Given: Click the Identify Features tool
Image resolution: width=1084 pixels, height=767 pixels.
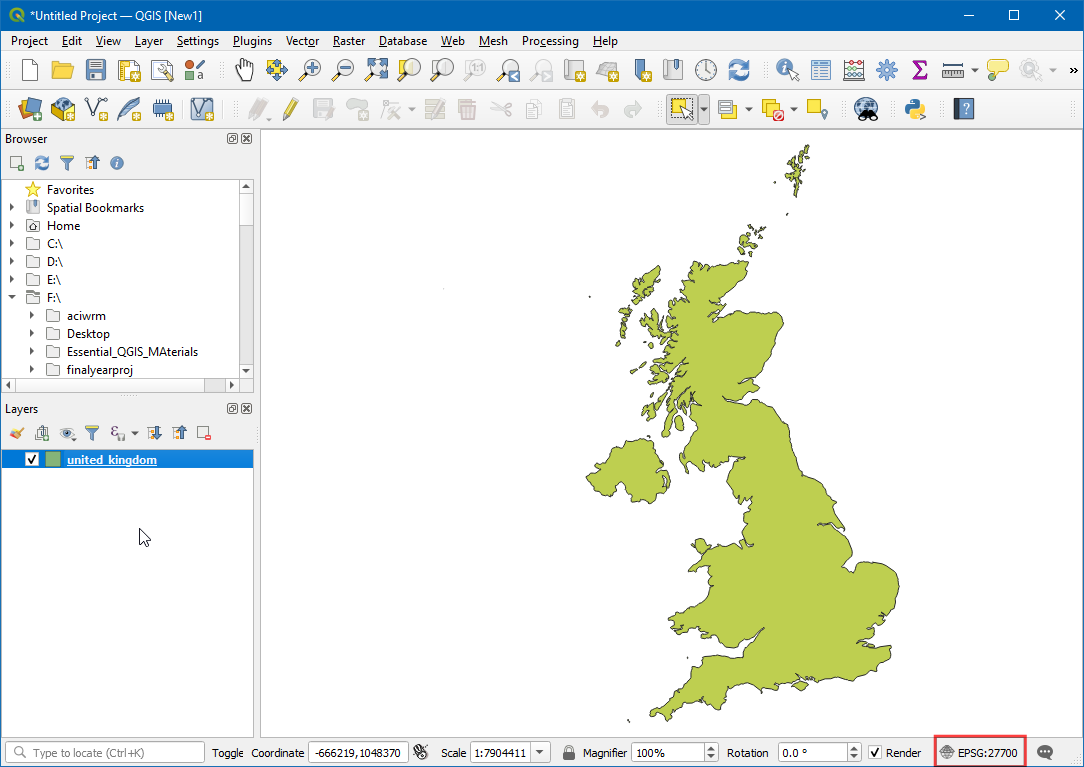Looking at the screenshot, I should 788,70.
